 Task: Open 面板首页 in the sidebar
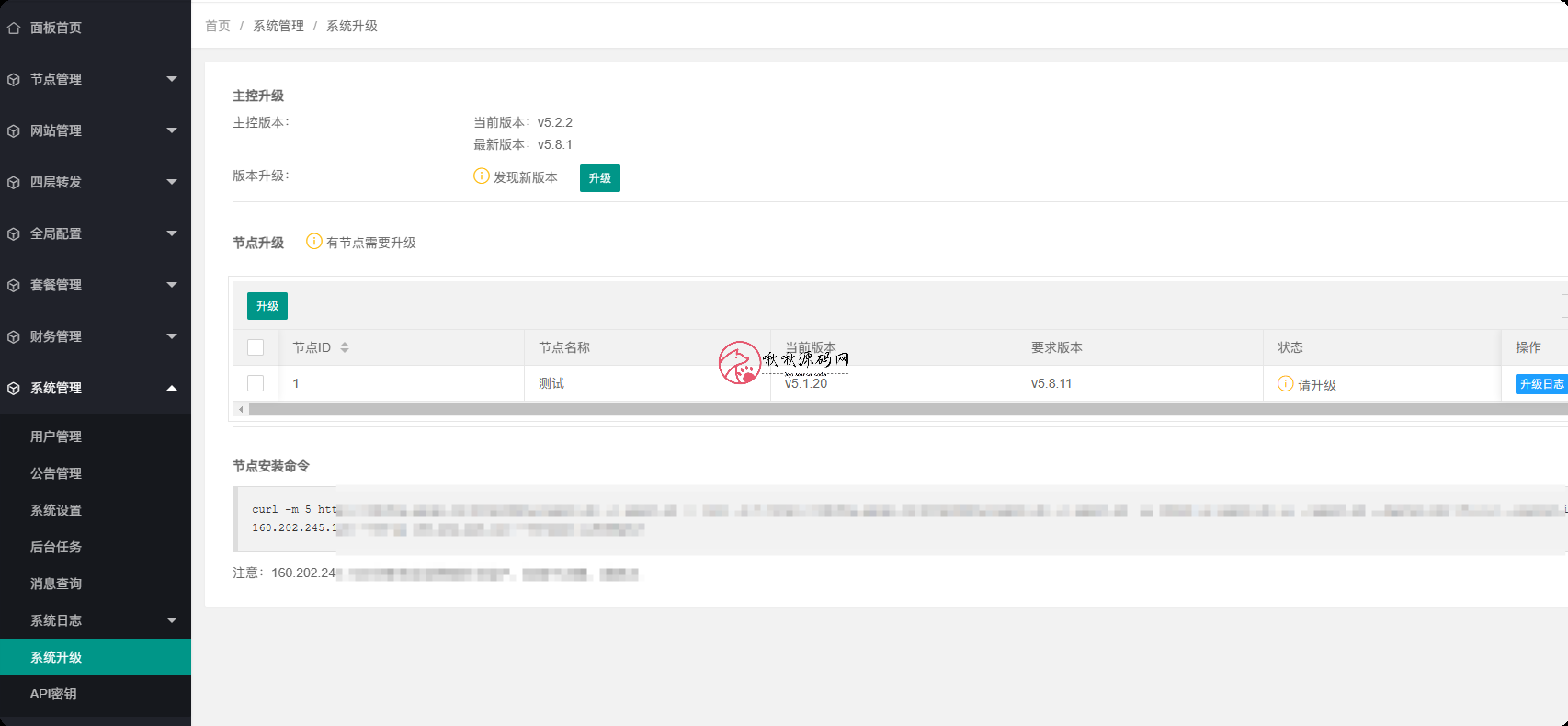click(96, 28)
